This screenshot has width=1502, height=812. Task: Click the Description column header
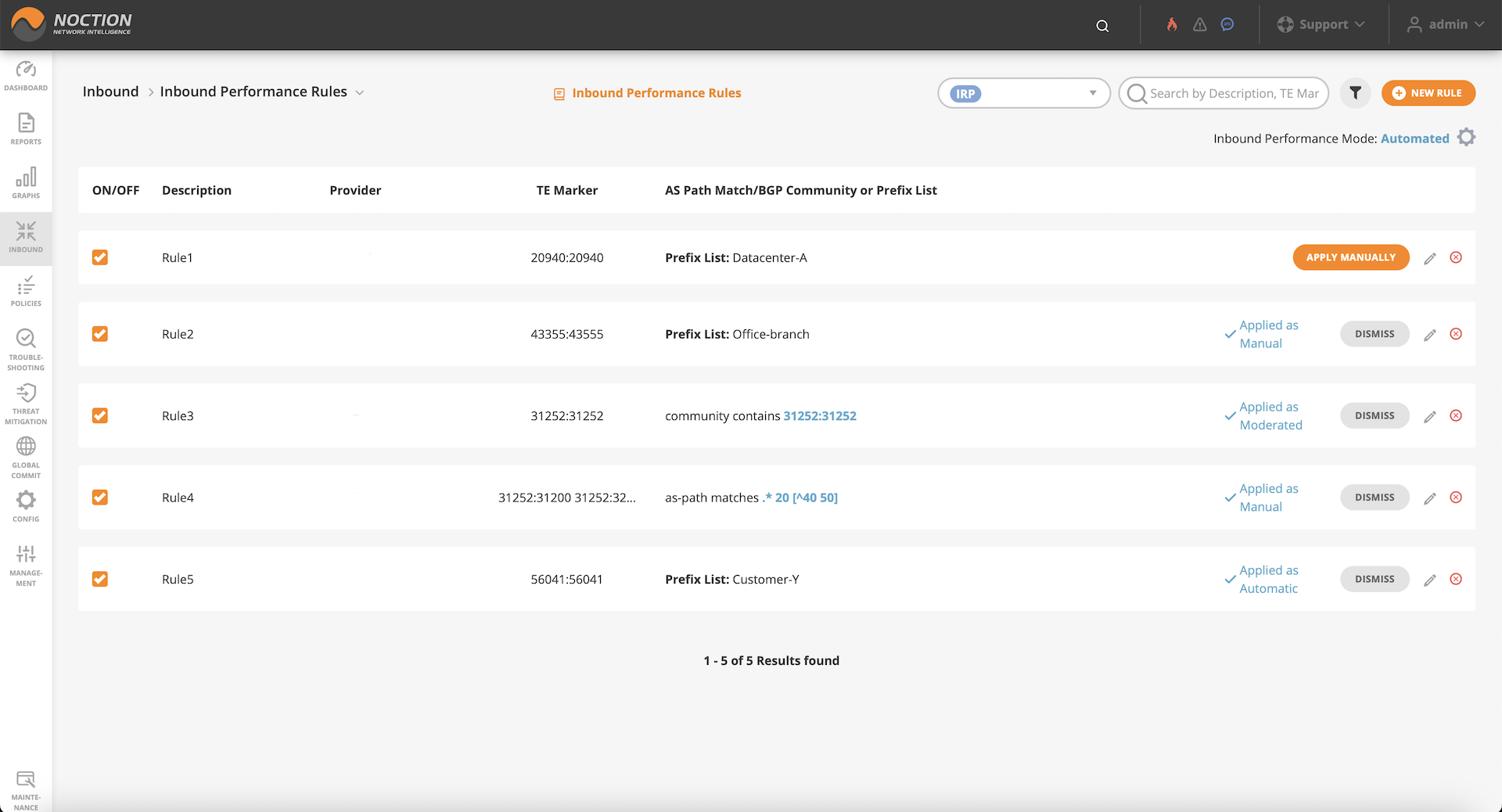pyautogui.click(x=196, y=190)
